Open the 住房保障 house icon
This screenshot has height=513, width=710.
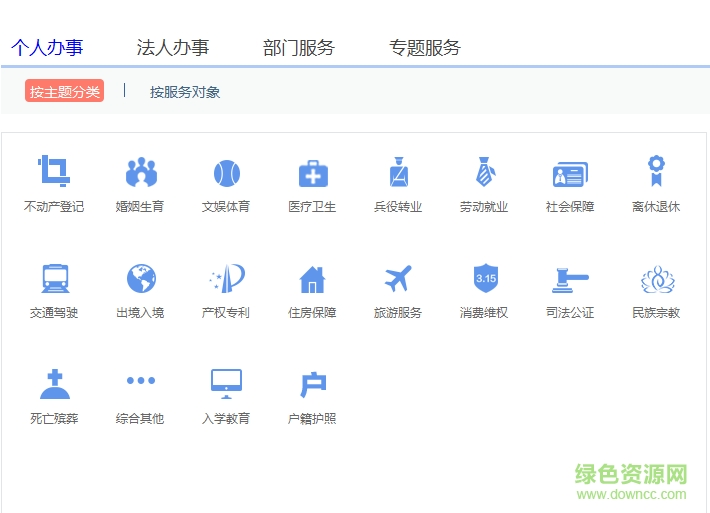(313, 279)
